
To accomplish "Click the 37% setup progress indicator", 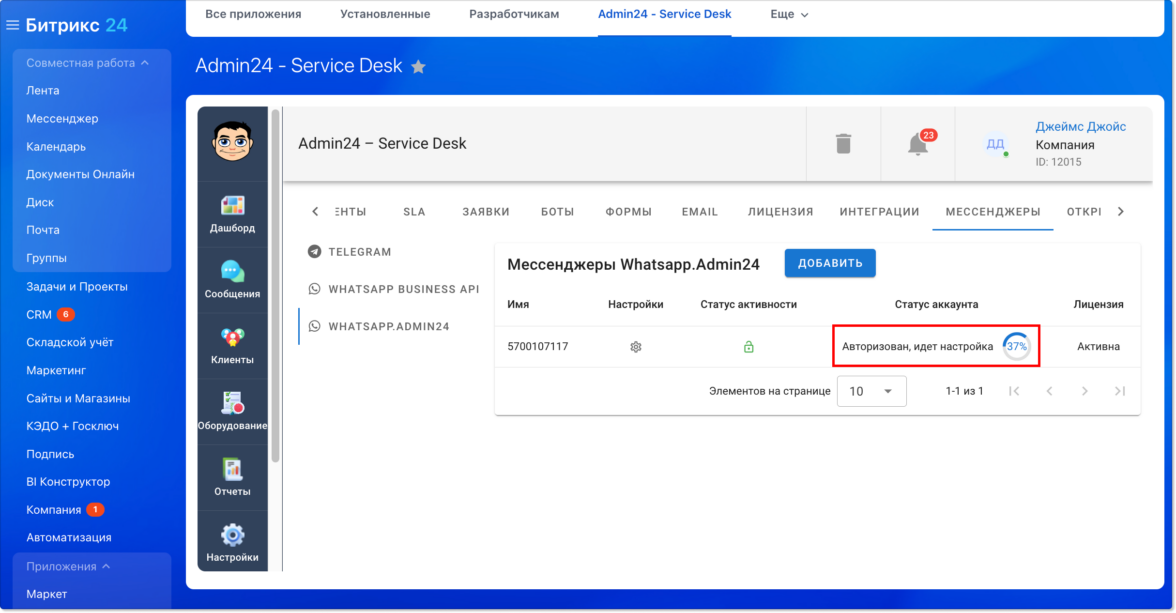I will click(1017, 346).
